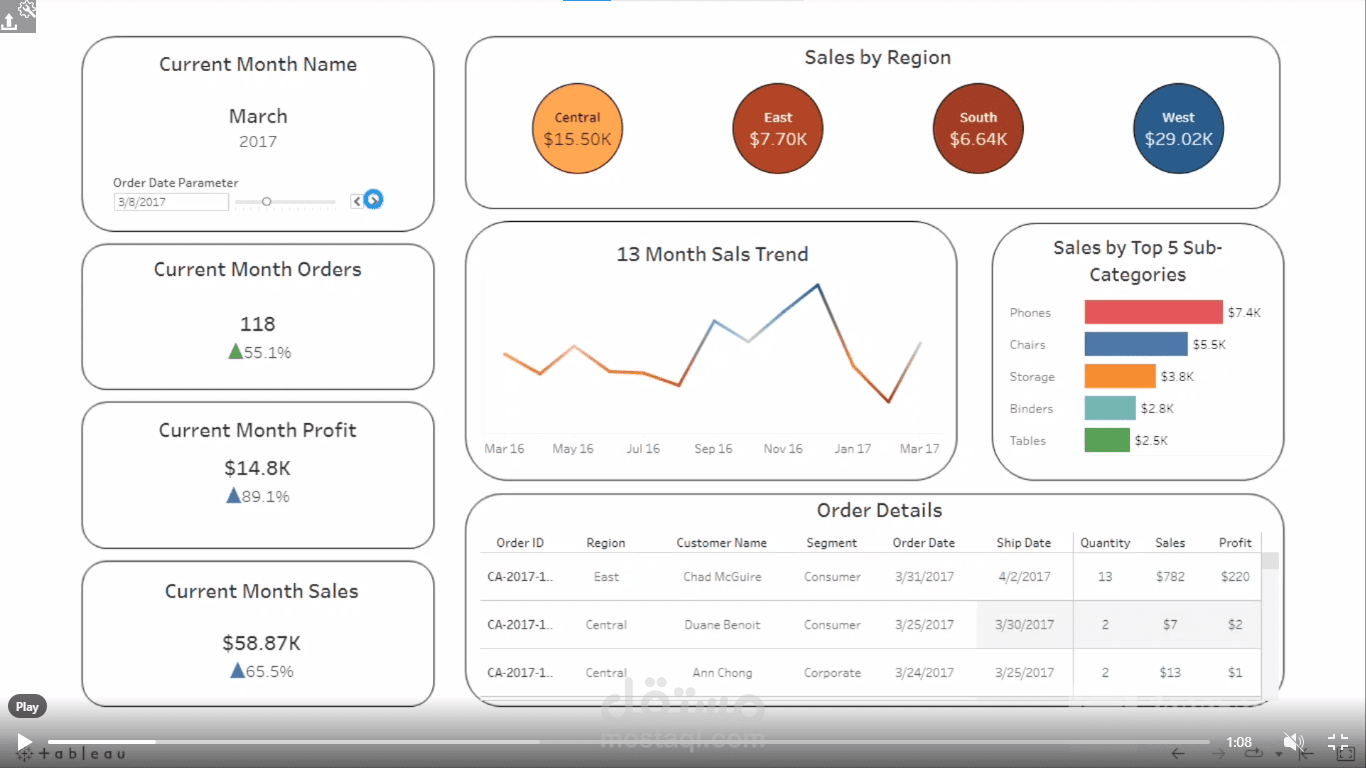Play the video with the play button
Image resolution: width=1366 pixels, height=768 pixels.
pos(24,742)
